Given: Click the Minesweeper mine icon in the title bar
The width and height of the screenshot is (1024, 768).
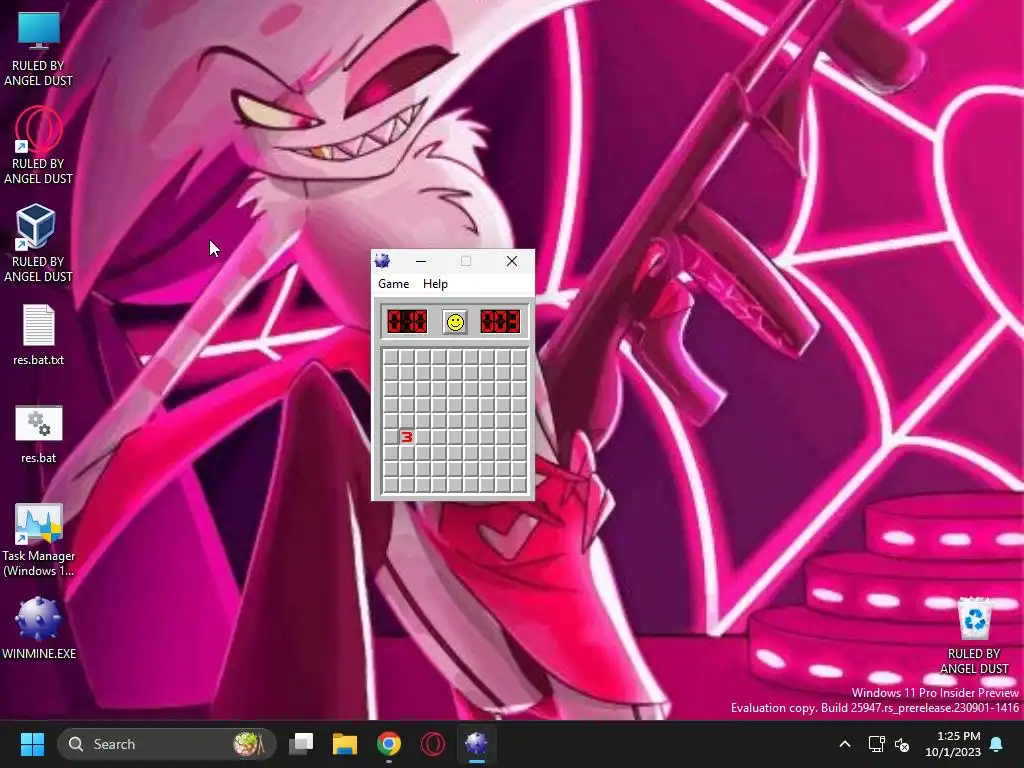Looking at the screenshot, I should [x=383, y=261].
